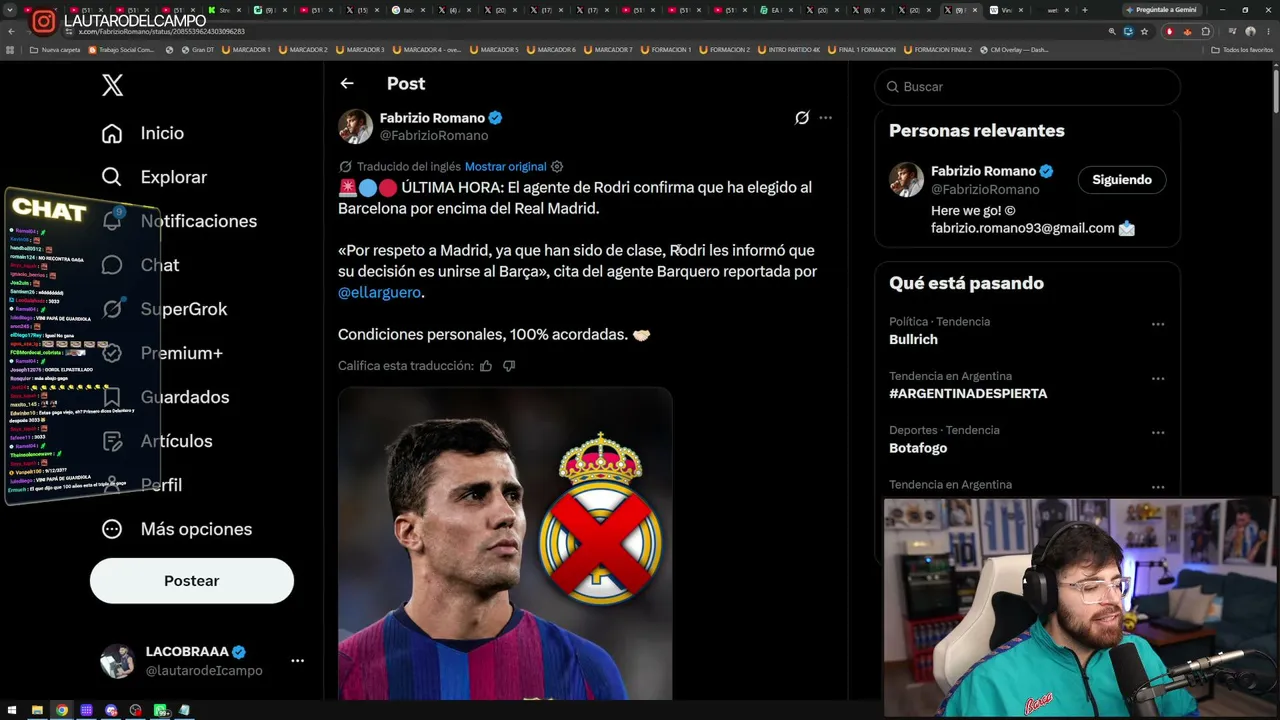
Task: Open the Windows Start menu
Action: [12, 710]
